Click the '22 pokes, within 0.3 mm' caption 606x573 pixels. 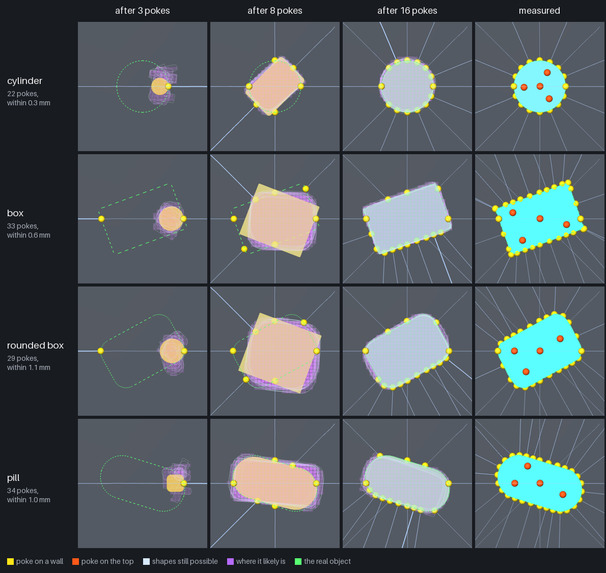(x=29, y=98)
